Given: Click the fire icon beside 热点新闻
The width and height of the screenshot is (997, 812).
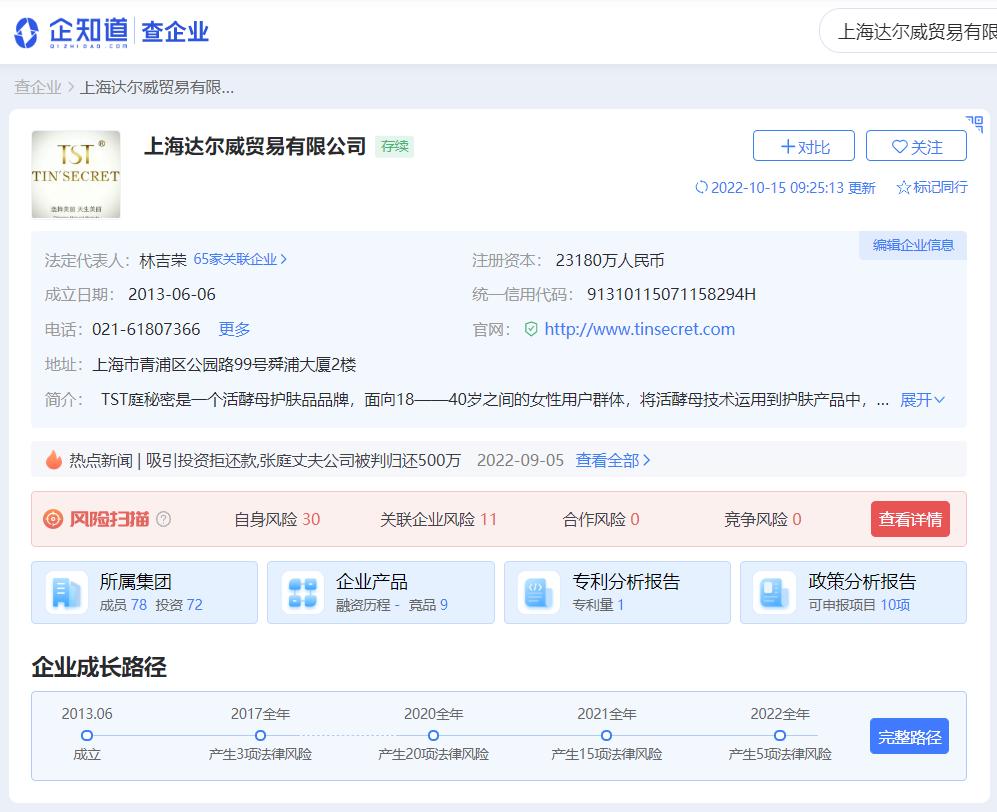Looking at the screenshot, I should coord(54,460).
